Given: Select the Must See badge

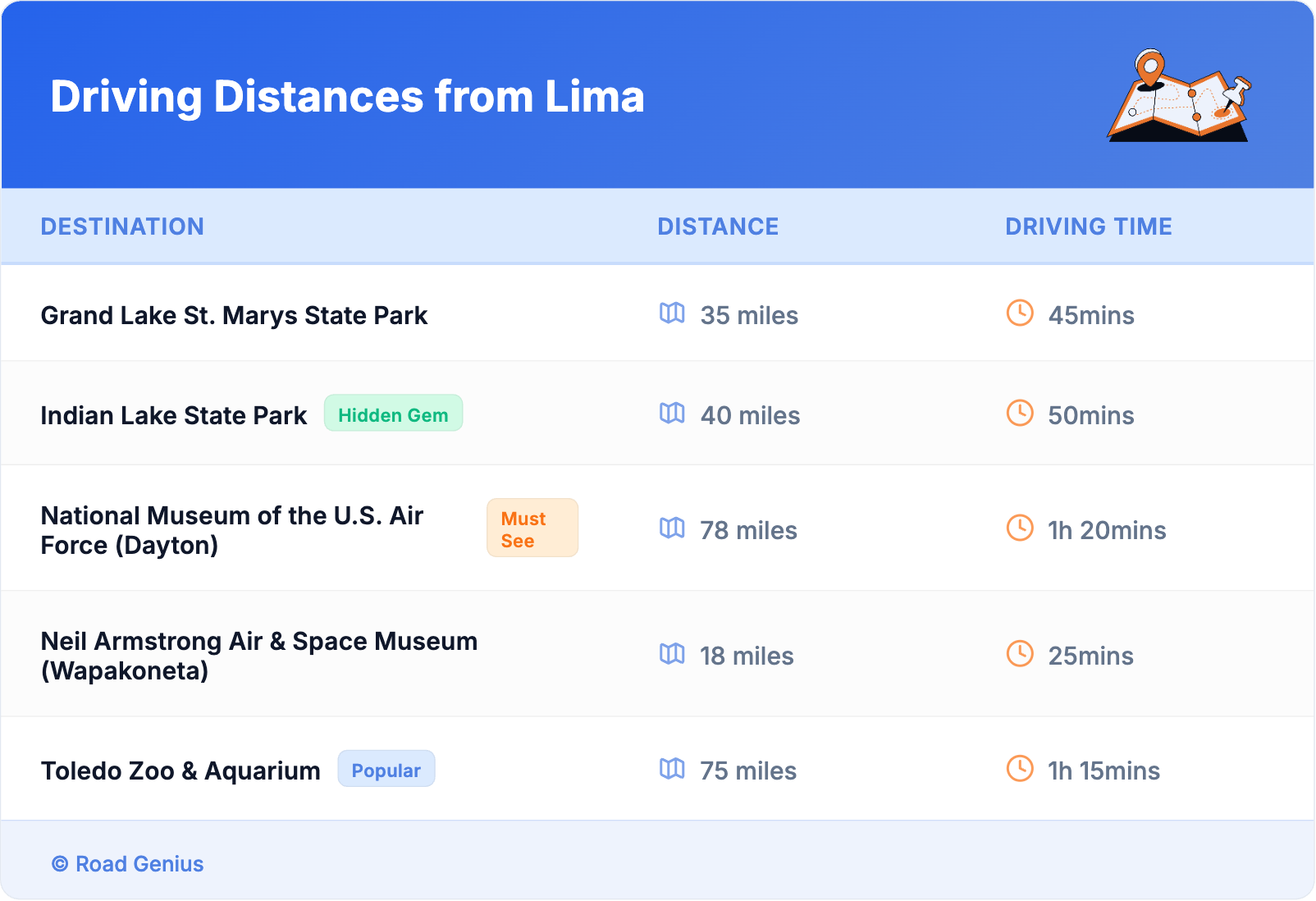Looking at the screenshot, I should point(532,528).
